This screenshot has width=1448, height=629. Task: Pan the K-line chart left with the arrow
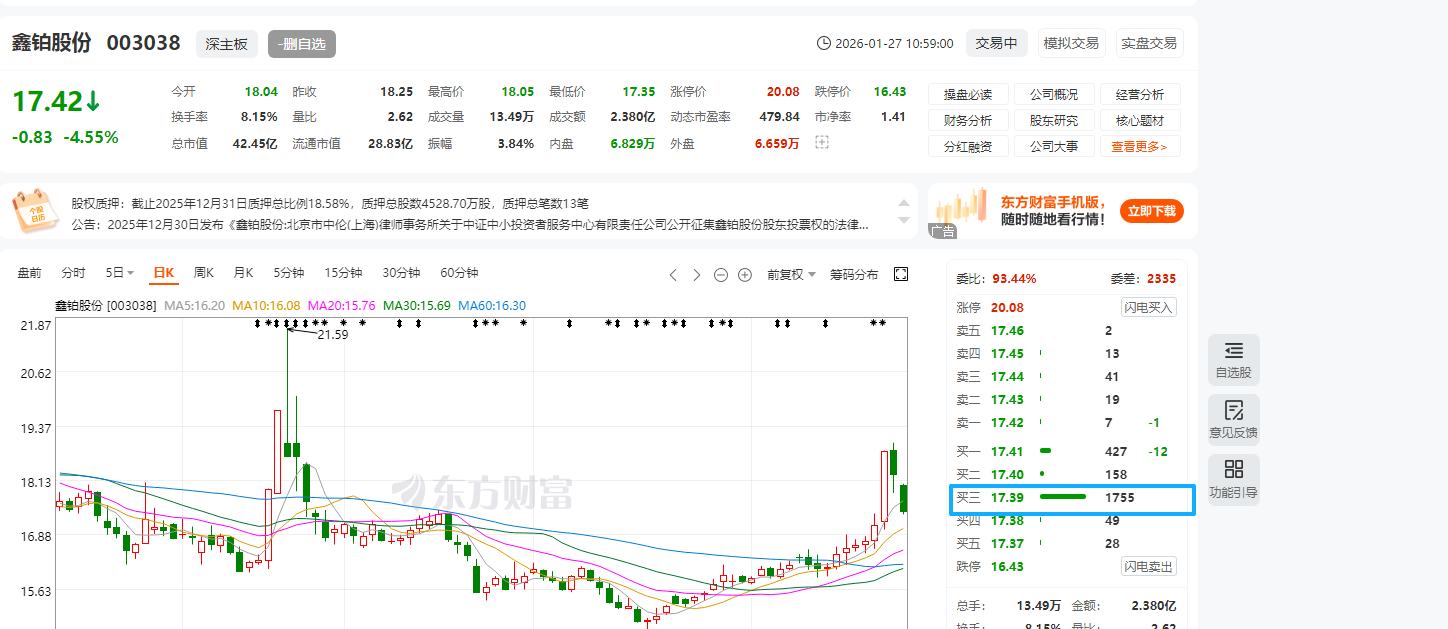tap(673, 274)
